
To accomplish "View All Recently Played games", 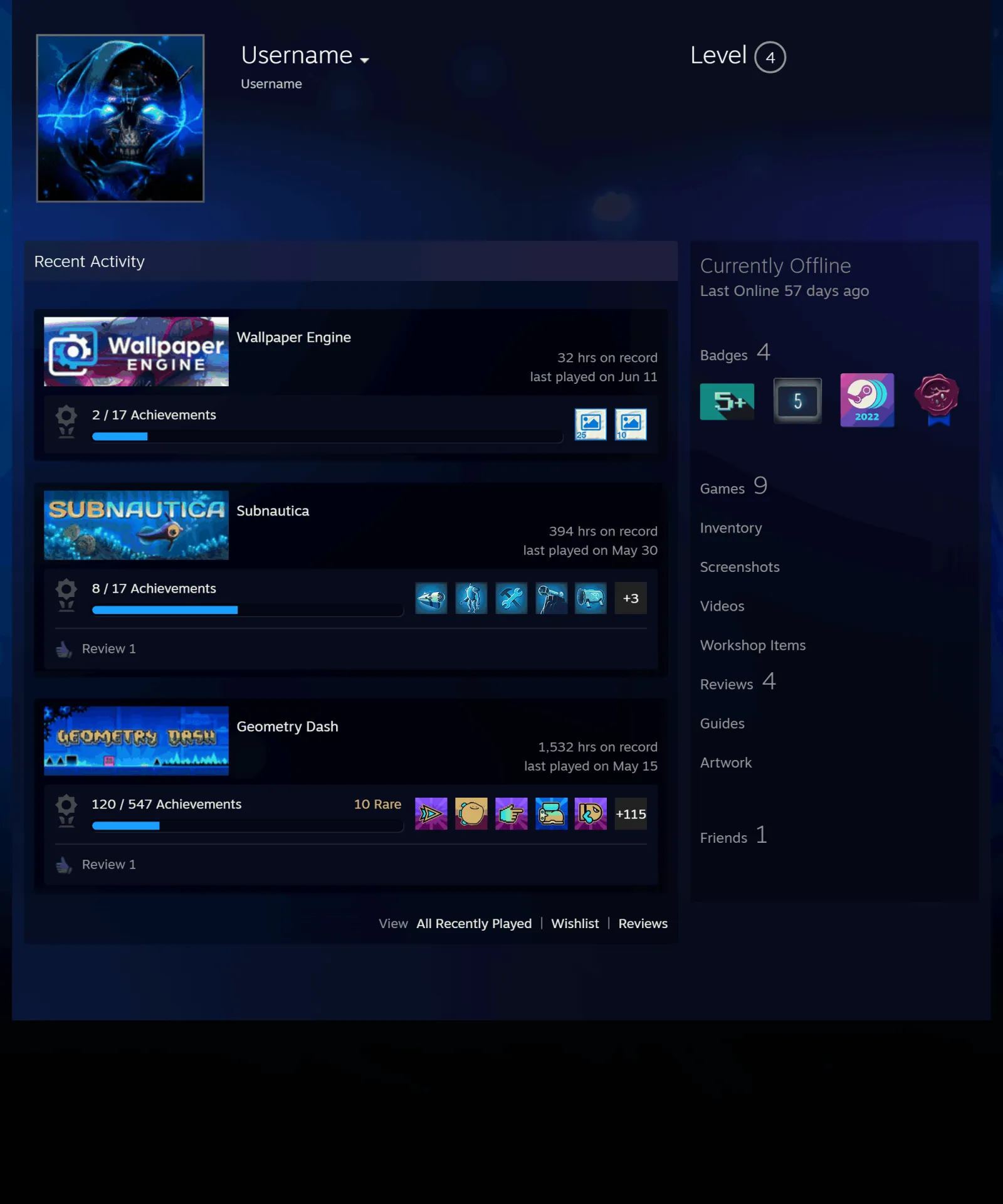I will [x=474, y=924].
